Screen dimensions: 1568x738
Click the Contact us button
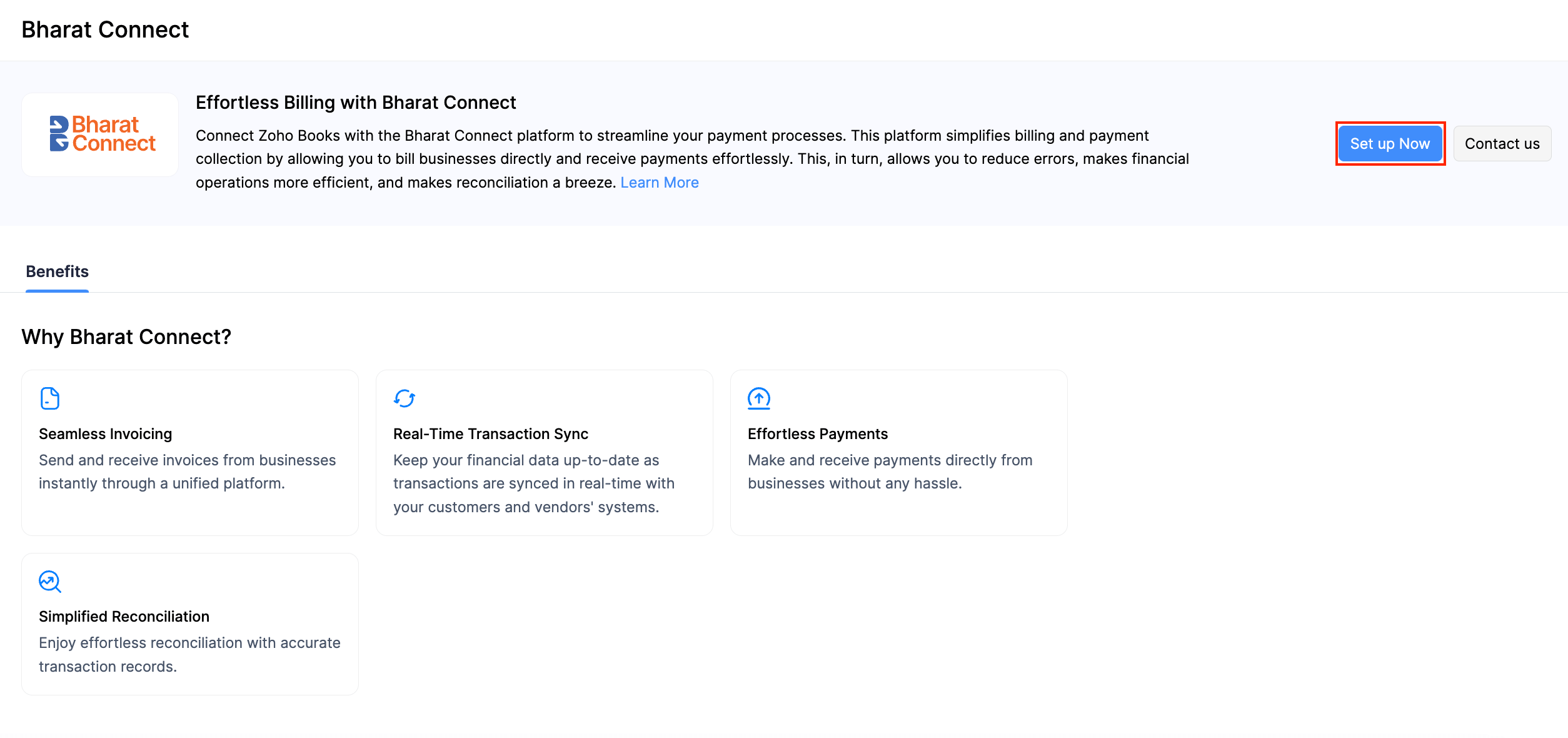(x=1502, y=143)
